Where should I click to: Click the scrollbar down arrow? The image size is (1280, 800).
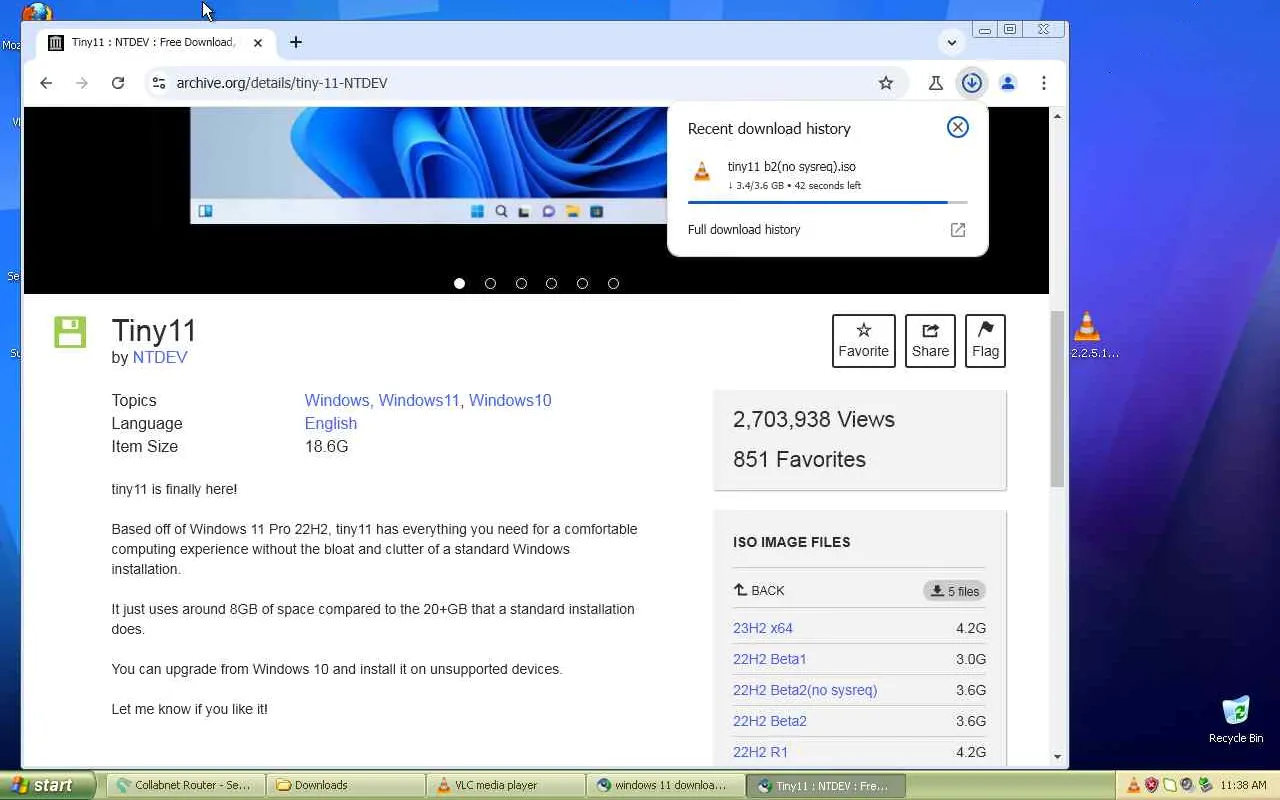(1058, 757)
